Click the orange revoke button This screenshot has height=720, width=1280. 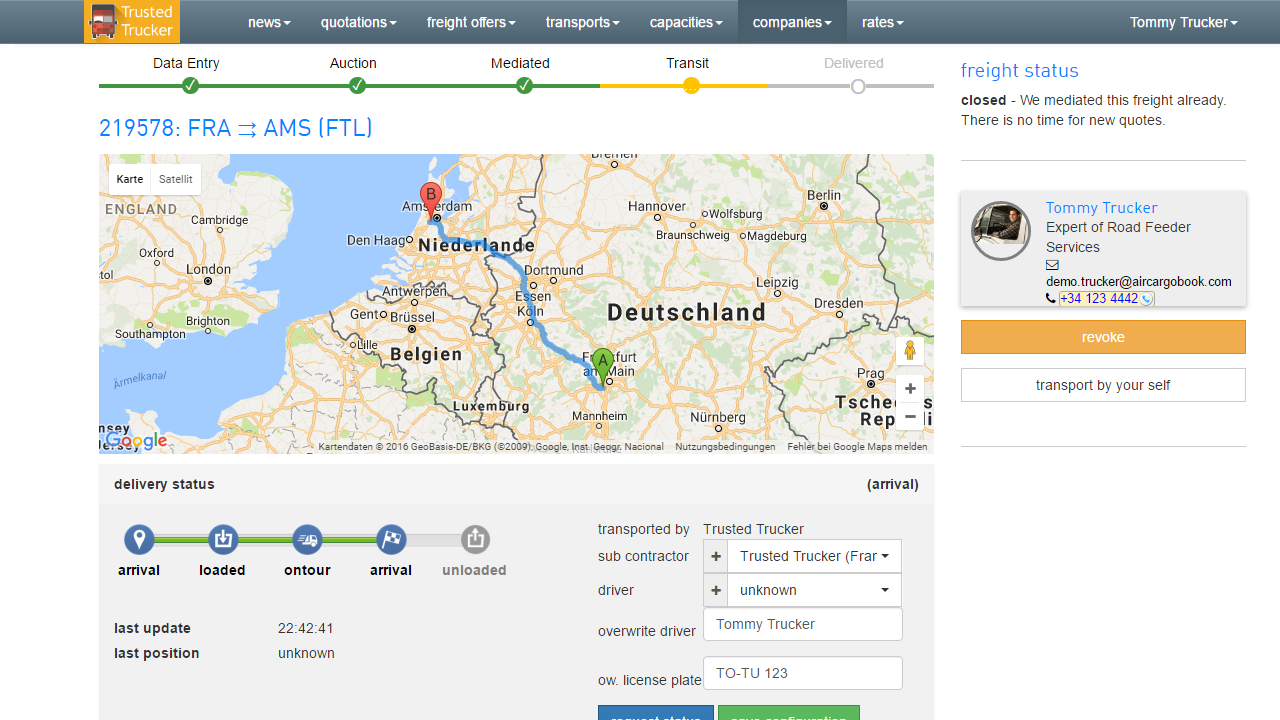tap(1103, 337)
